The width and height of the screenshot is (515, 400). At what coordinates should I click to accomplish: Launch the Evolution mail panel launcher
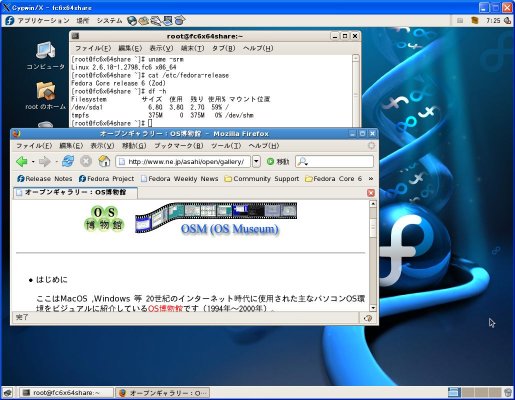click(x=144, y=21)
